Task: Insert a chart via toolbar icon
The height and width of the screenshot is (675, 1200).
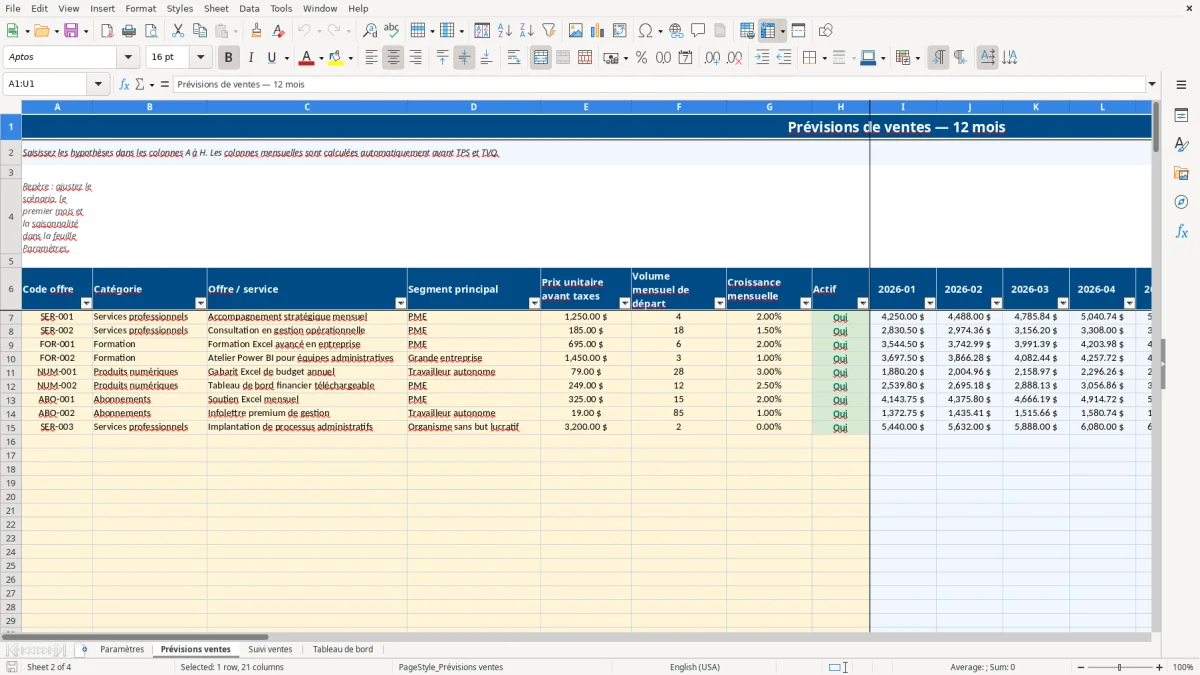Action: [x=598, y=31]
